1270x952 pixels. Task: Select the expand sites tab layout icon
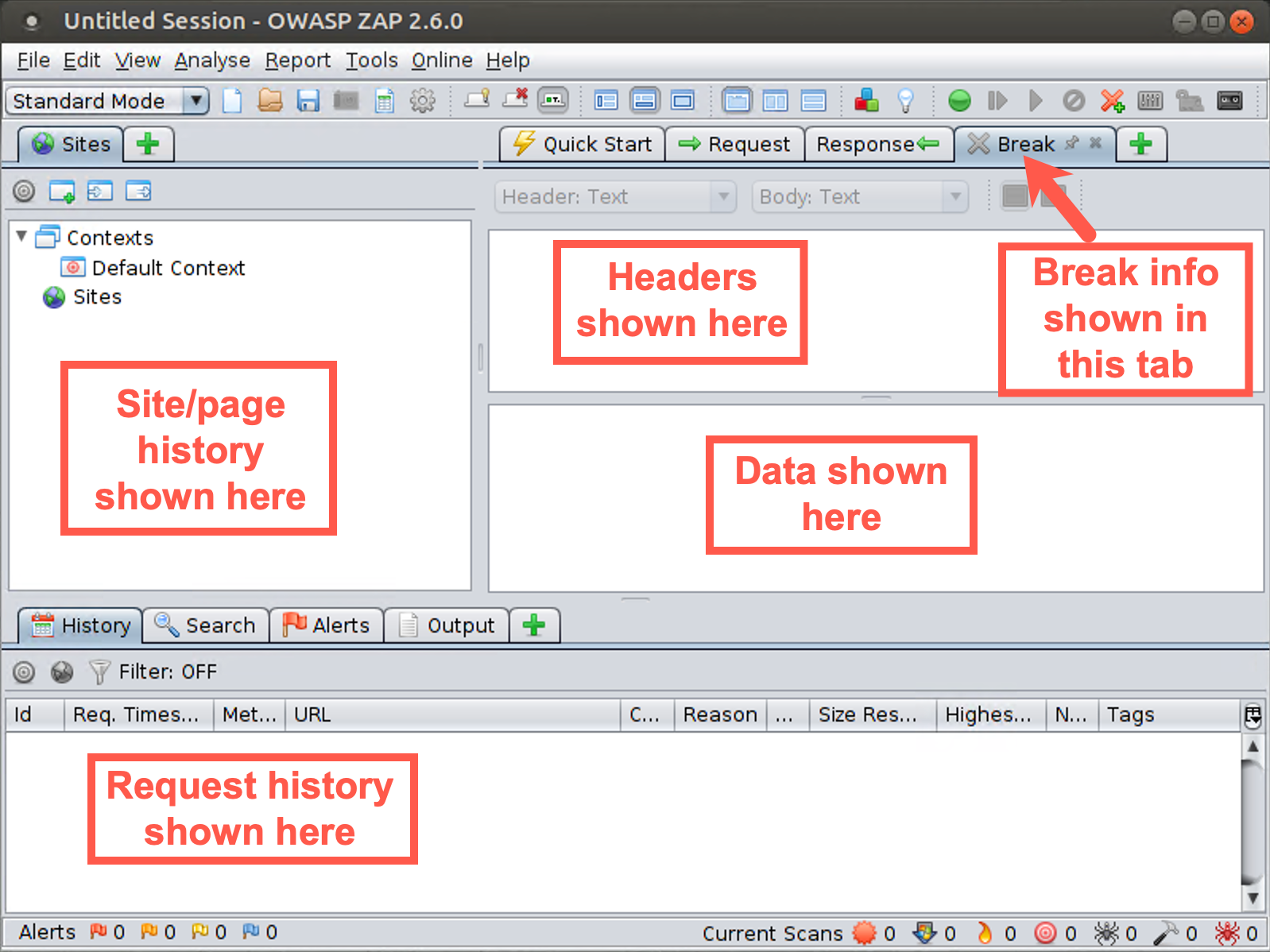tap(606, 101)
